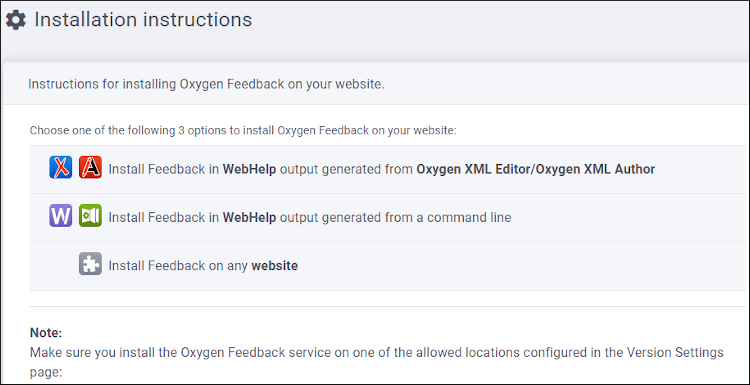Click the Choose one of the following 3 options text
The width and height of the screenshot is (750, 385).
pos(243,131)
